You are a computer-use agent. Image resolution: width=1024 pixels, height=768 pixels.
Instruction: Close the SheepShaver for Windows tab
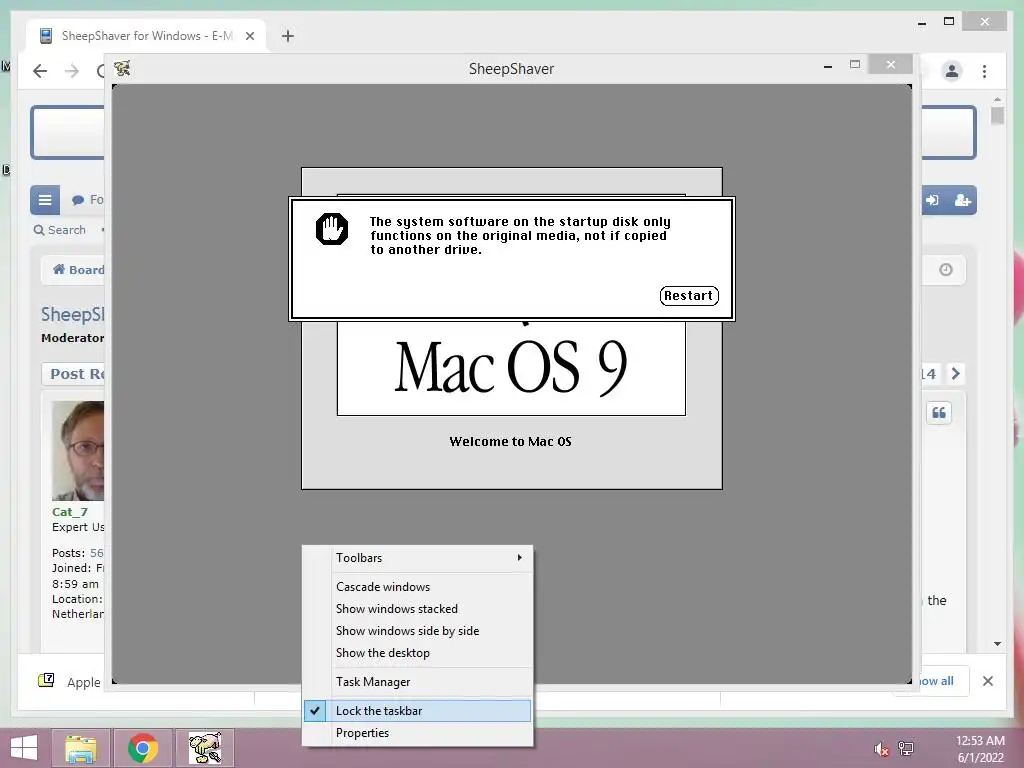click(249, 36)
